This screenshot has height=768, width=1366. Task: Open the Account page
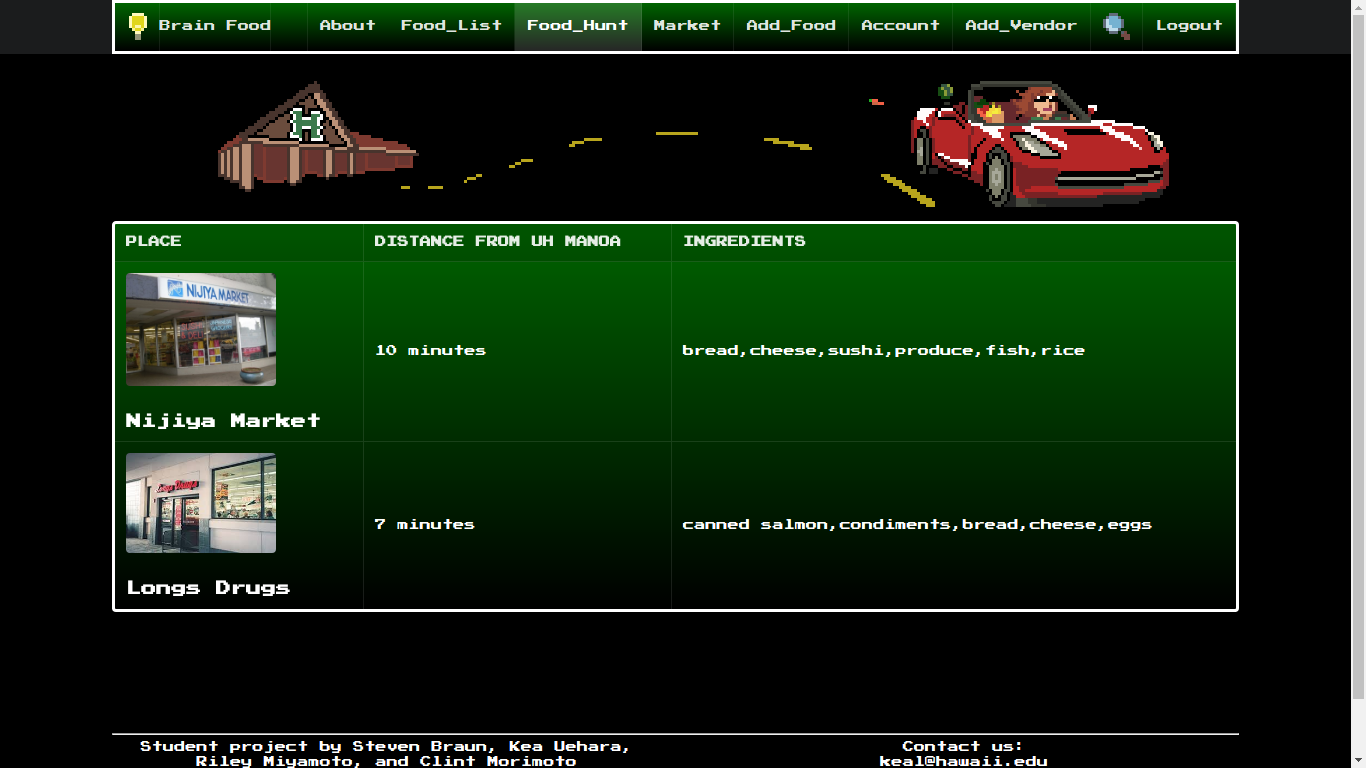point(900,26)
